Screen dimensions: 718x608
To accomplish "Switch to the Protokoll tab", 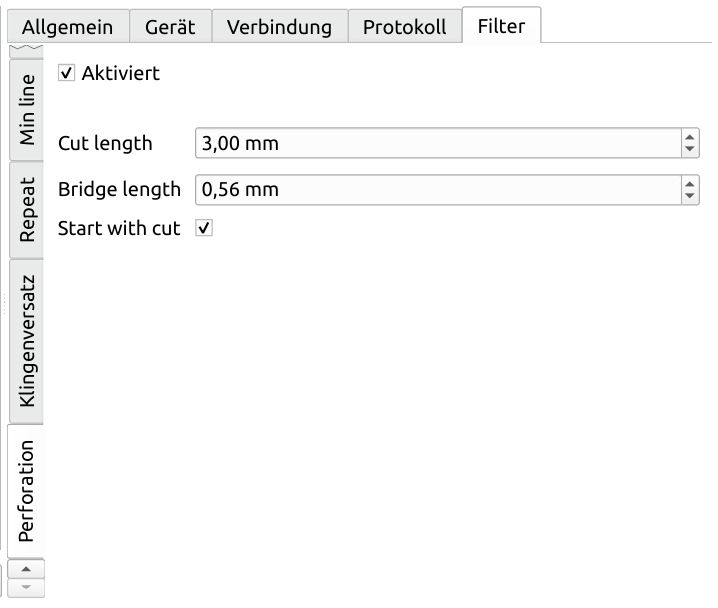I will coord(405,27).
